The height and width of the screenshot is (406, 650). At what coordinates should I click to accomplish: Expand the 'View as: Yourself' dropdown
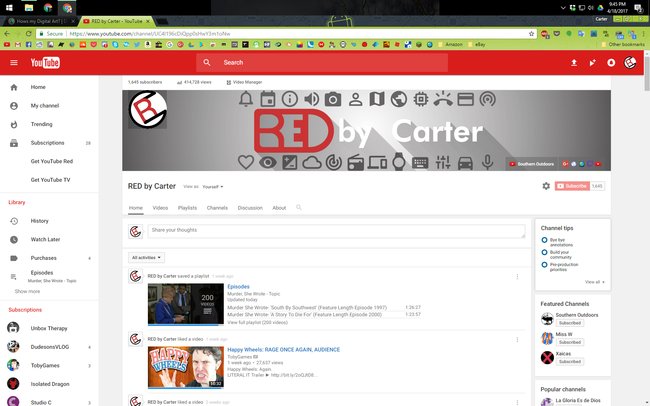coord(213,187)
